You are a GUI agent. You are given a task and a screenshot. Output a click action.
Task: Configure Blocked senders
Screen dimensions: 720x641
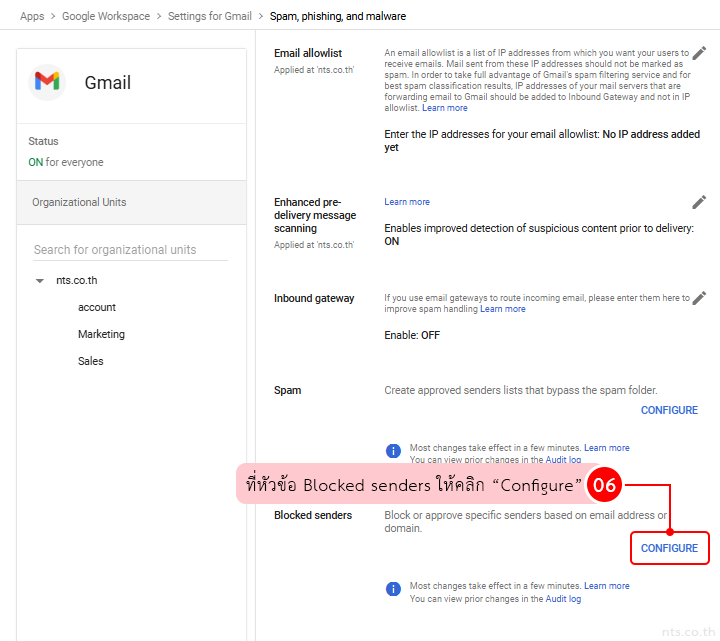coord(669,548)
